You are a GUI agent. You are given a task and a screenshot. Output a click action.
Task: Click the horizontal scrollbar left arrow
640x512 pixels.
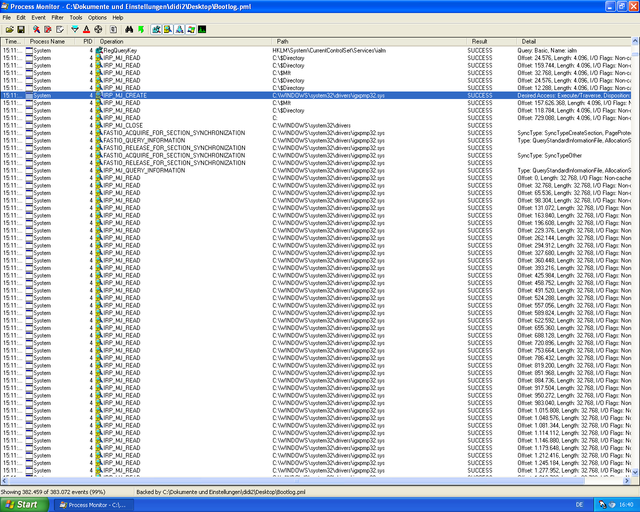pyautogui.click(x=4, y=481)
